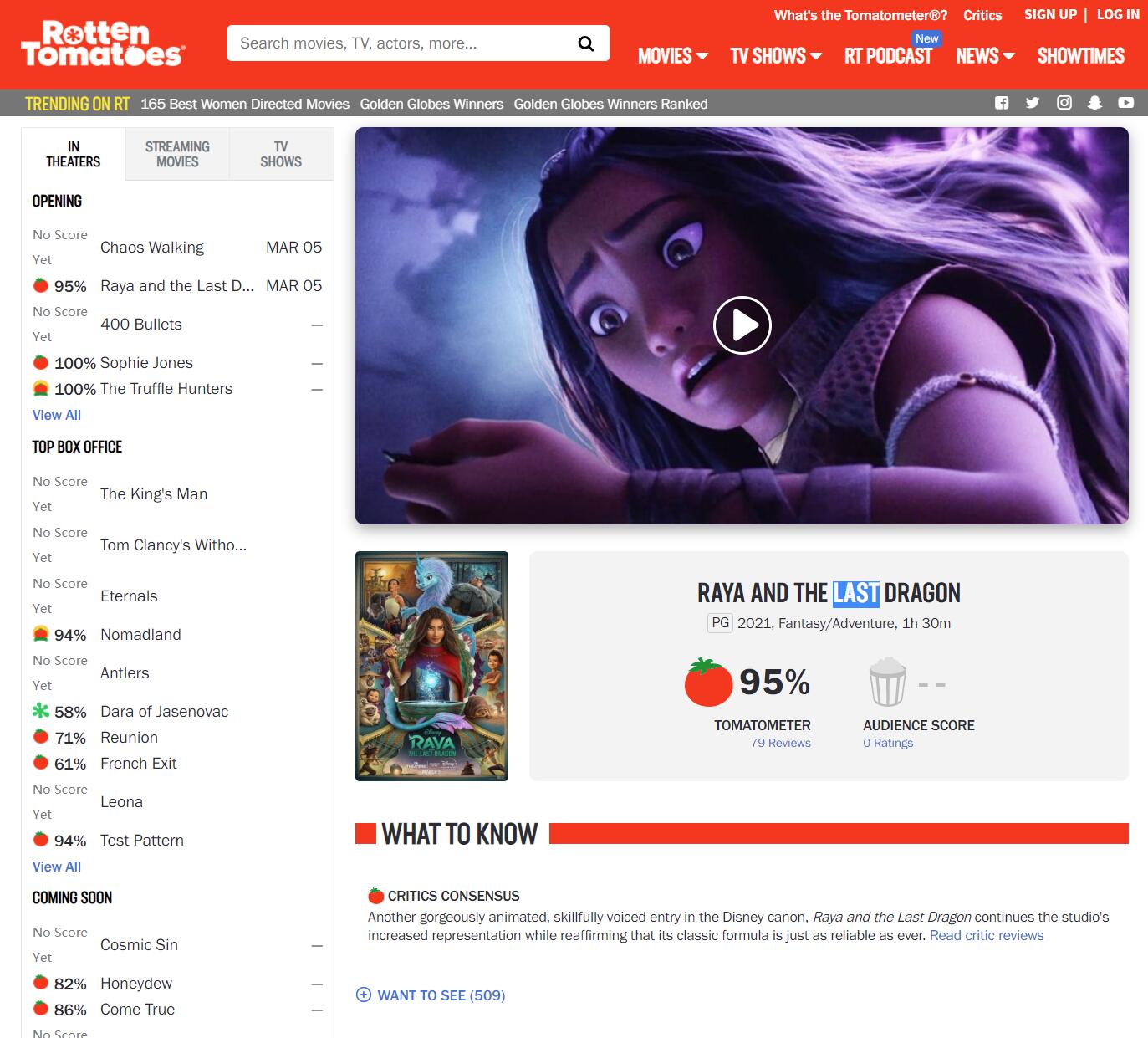
Task: Click certified fresh icon beside The Truffle Hunters
Action: [41, 388]
